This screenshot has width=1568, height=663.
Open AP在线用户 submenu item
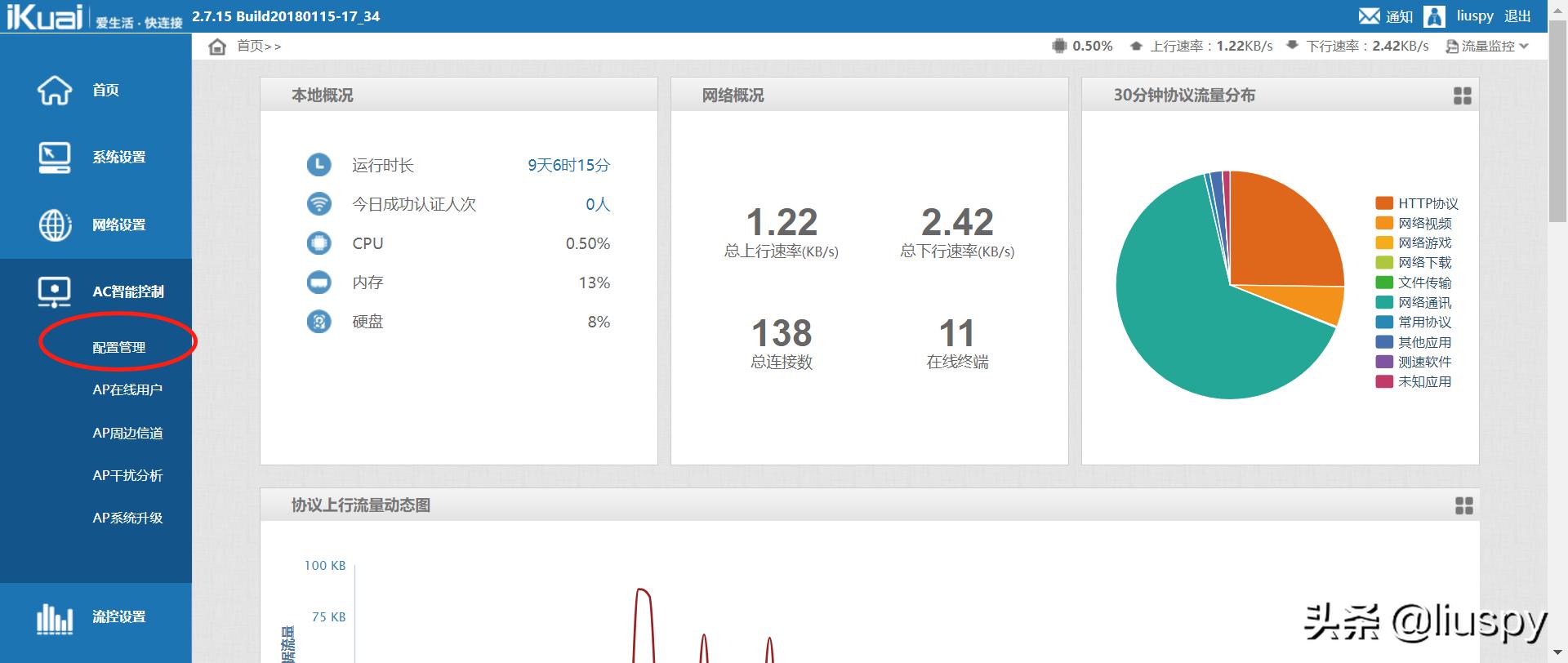(x=127, y=389)
